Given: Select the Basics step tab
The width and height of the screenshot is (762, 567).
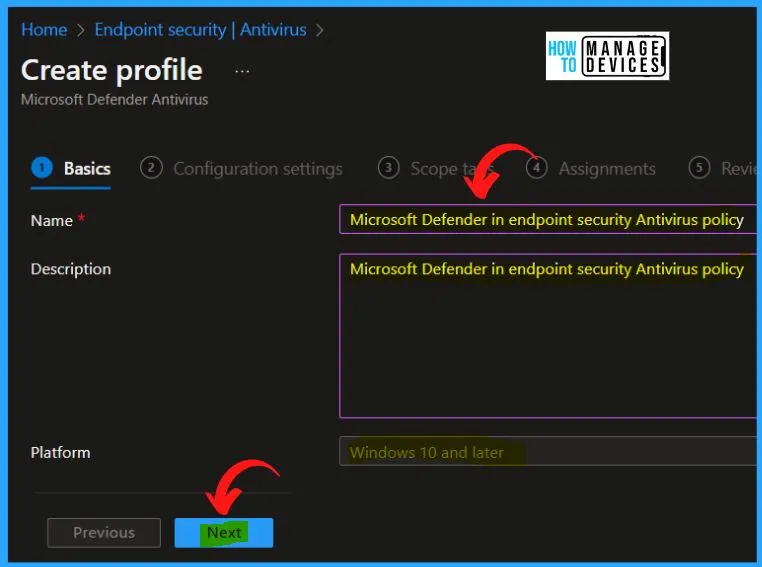Looking at the screenshot, I should click(71, 169).
